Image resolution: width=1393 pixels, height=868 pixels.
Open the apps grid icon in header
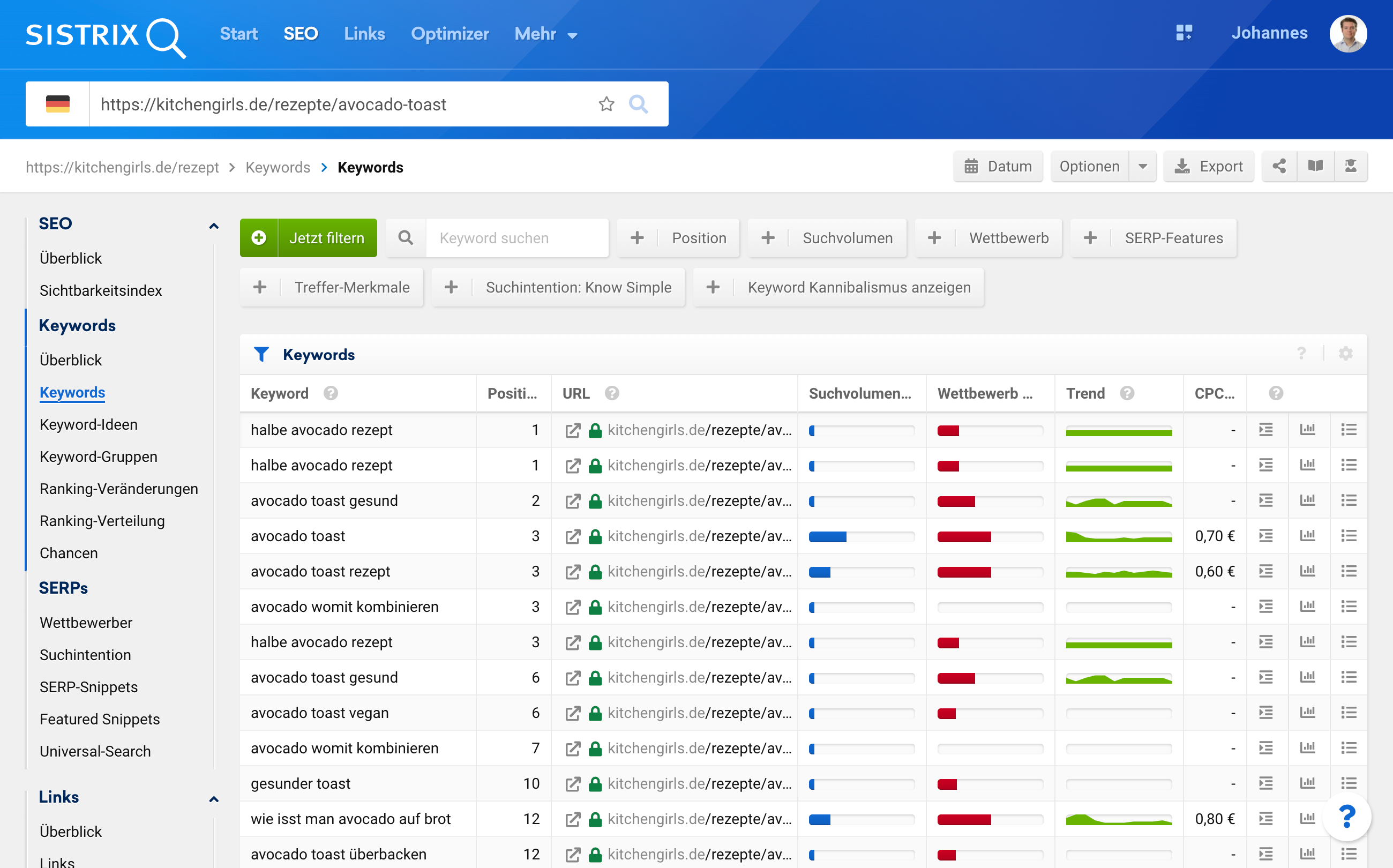pos(1184,33)
